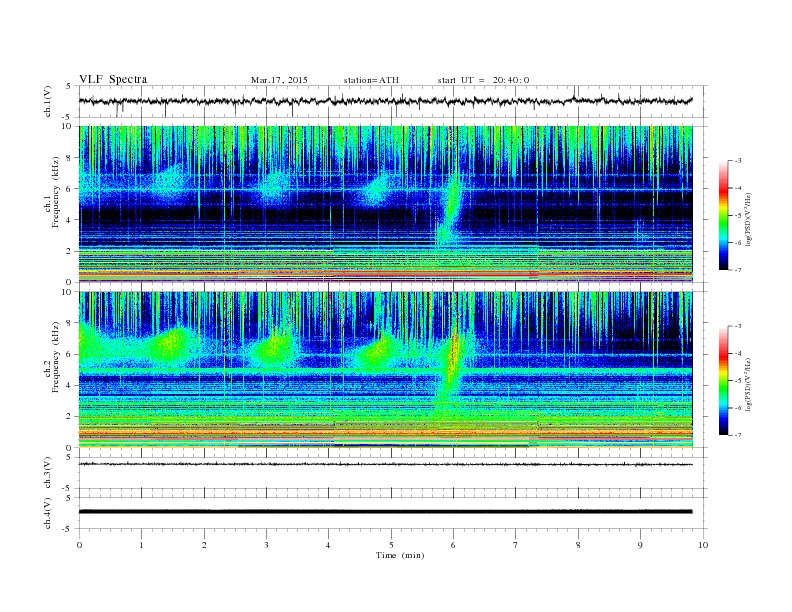Image resolution: width=792 pixels, height=612 pixels.
Task: Click the ch.4 thick black waveform trace
Action: pos(385,512)
